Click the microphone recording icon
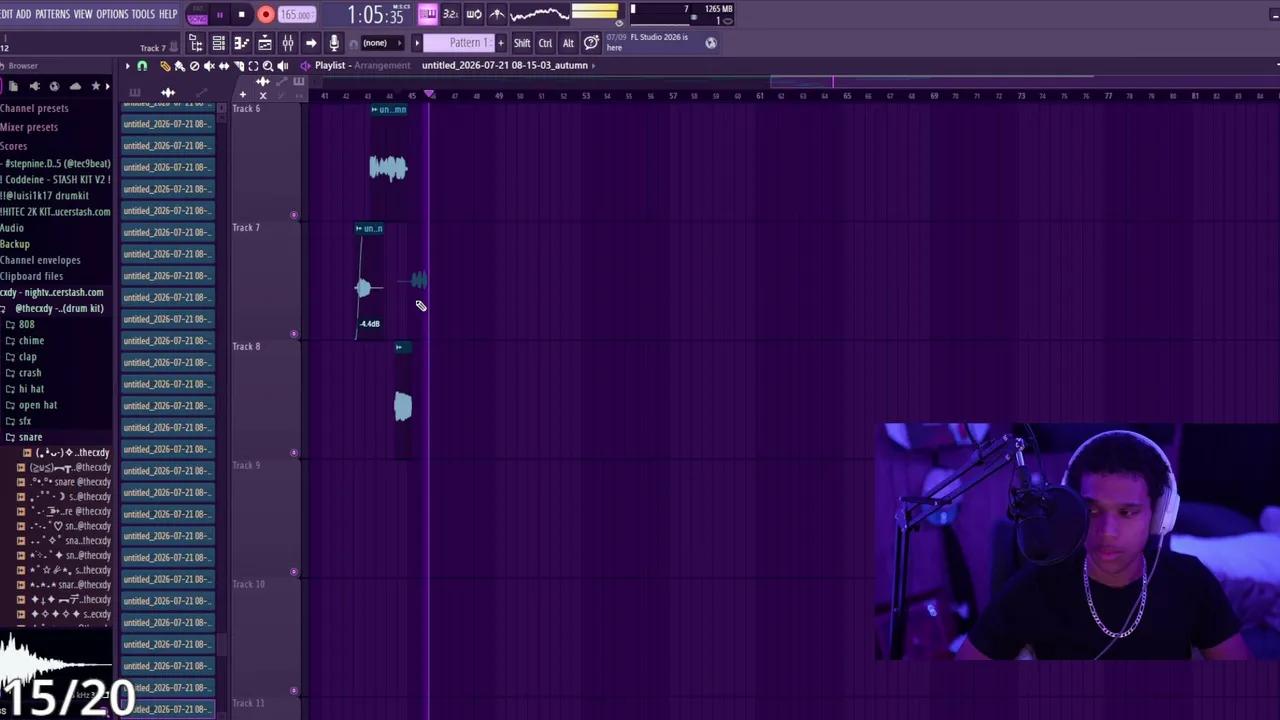This screenshot has width=1280, height=720. coord(334,43)
